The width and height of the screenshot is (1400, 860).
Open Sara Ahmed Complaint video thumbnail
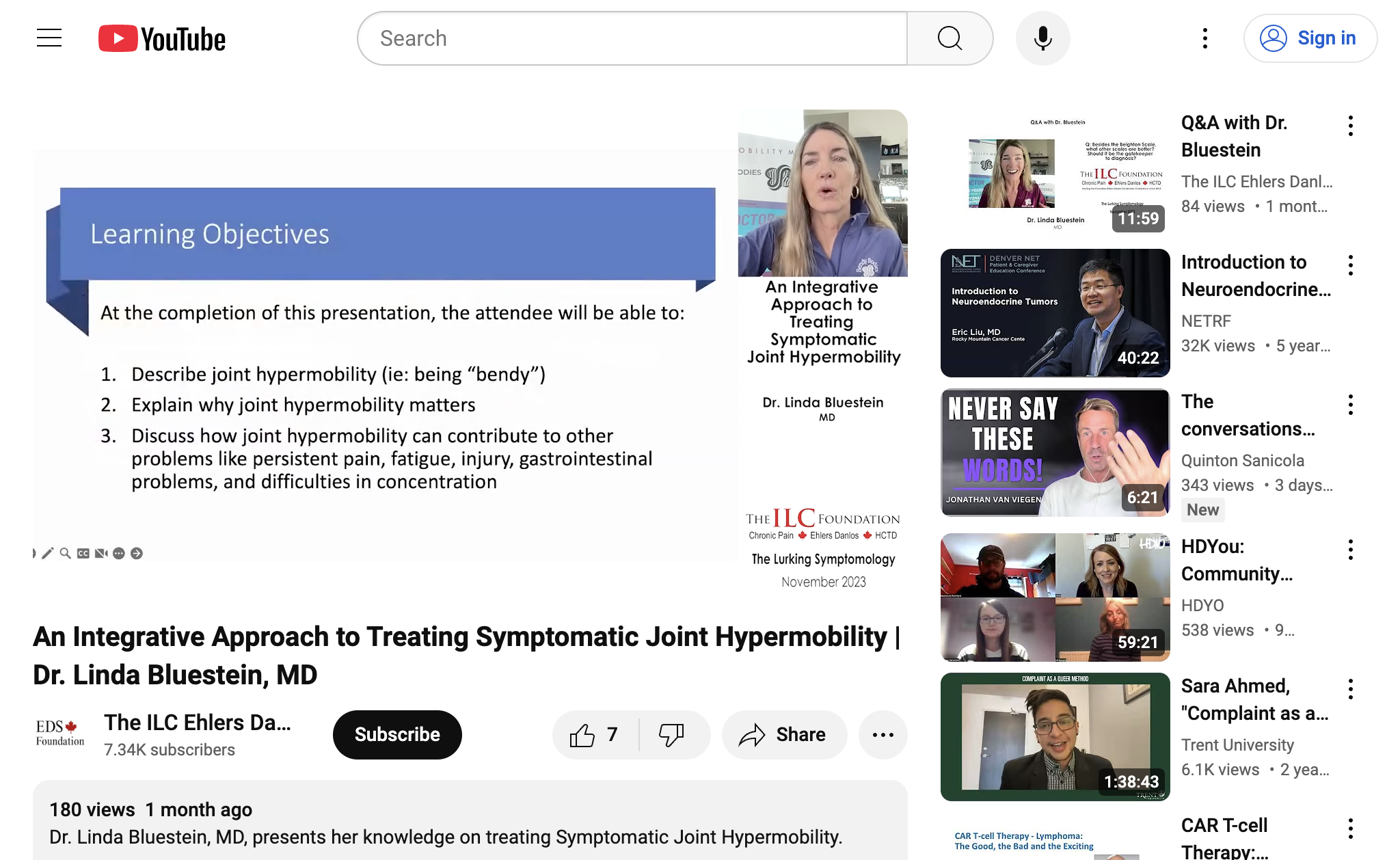tap(1055, 737)
